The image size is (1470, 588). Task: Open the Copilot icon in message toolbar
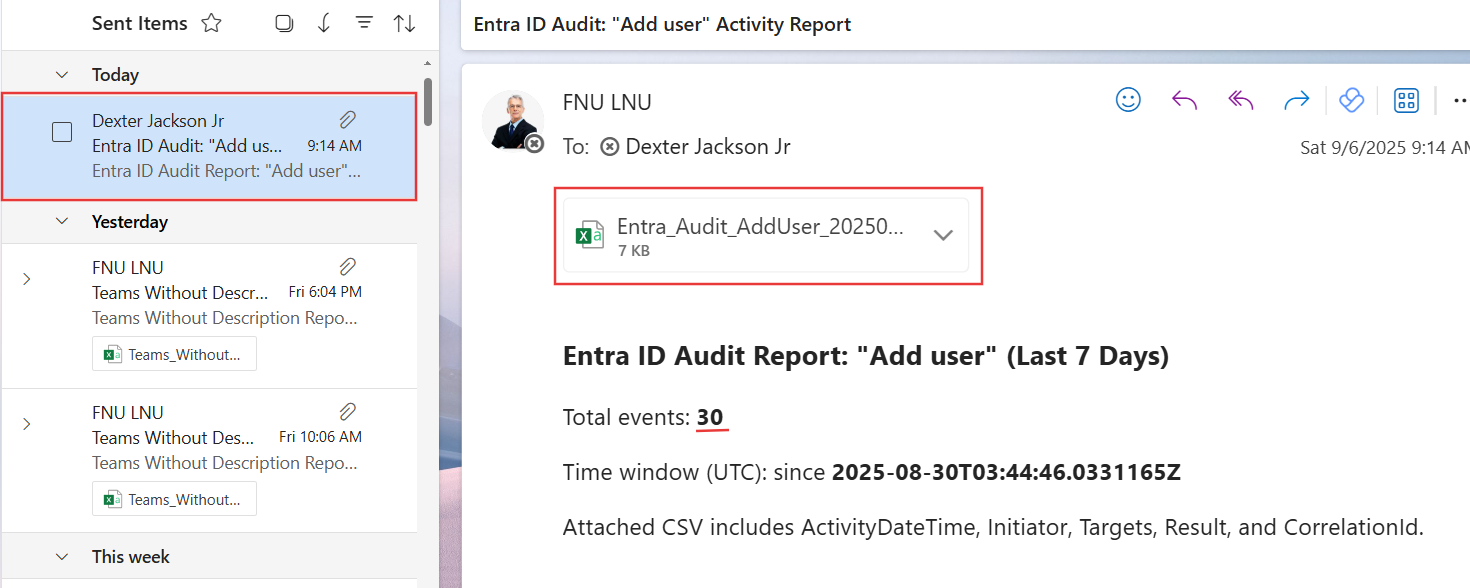[1351, 100]
